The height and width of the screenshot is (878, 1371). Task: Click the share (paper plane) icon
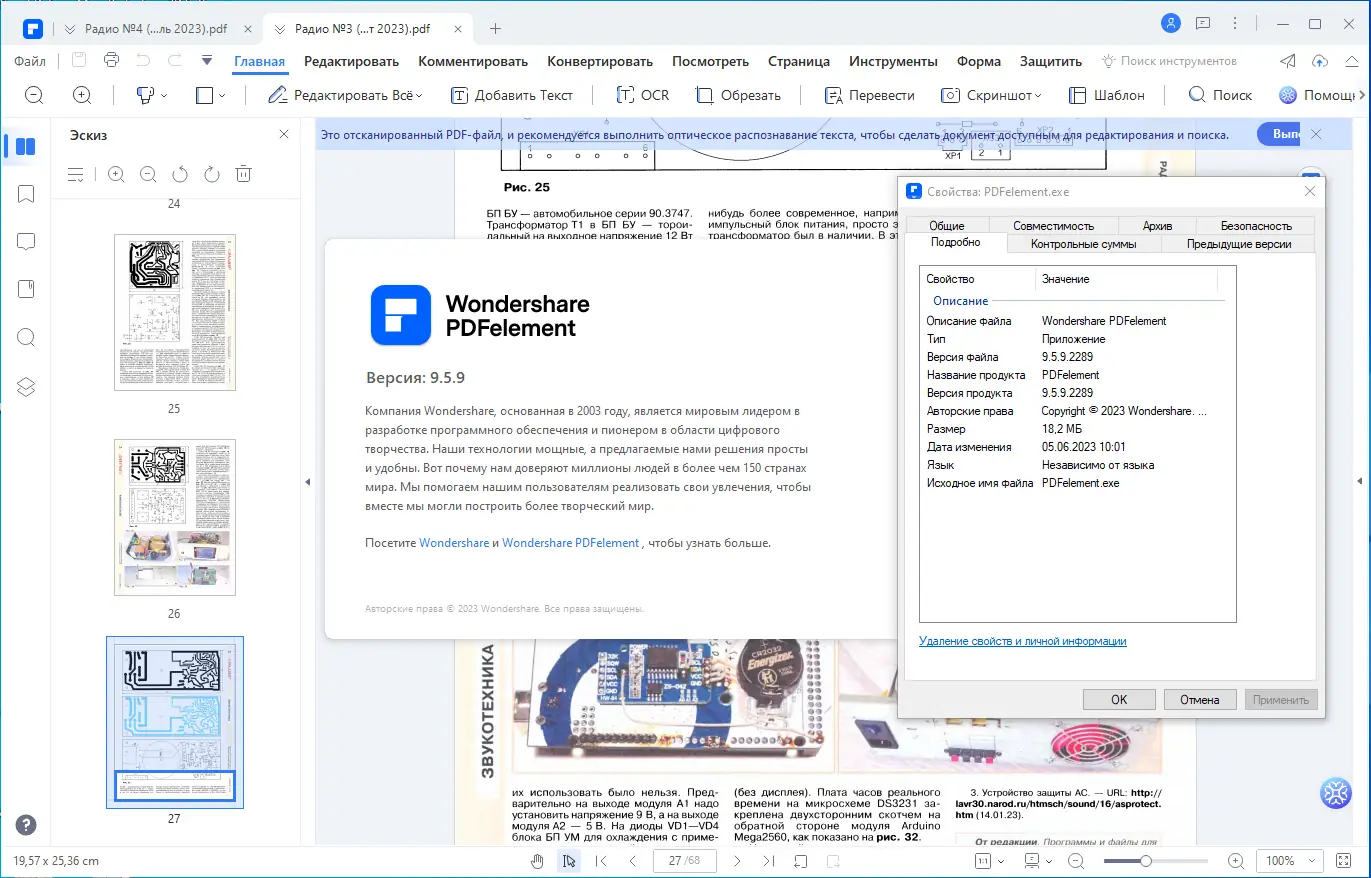click(1289, 61)
